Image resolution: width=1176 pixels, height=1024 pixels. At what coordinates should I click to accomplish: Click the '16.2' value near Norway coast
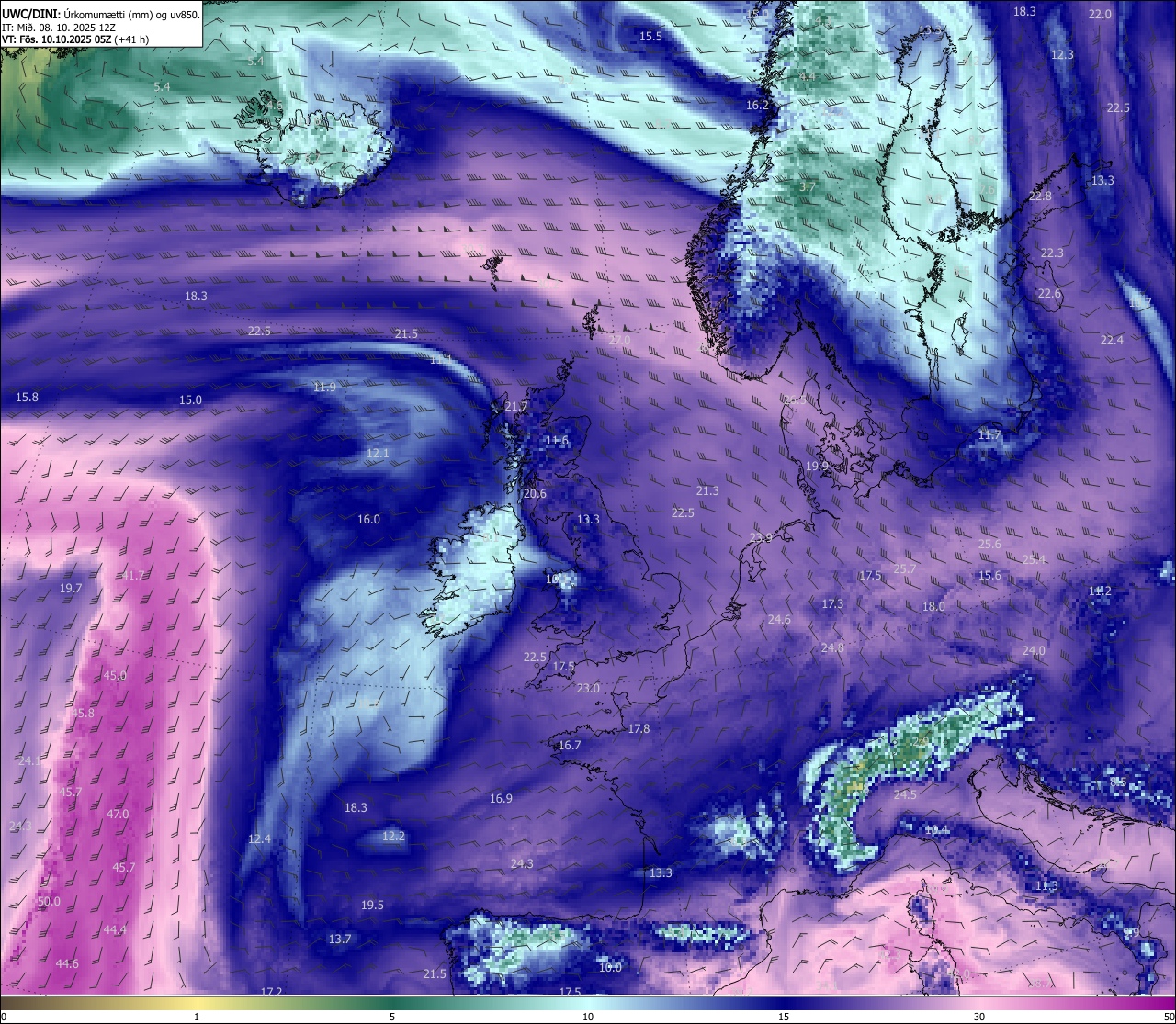click(757, 106)
